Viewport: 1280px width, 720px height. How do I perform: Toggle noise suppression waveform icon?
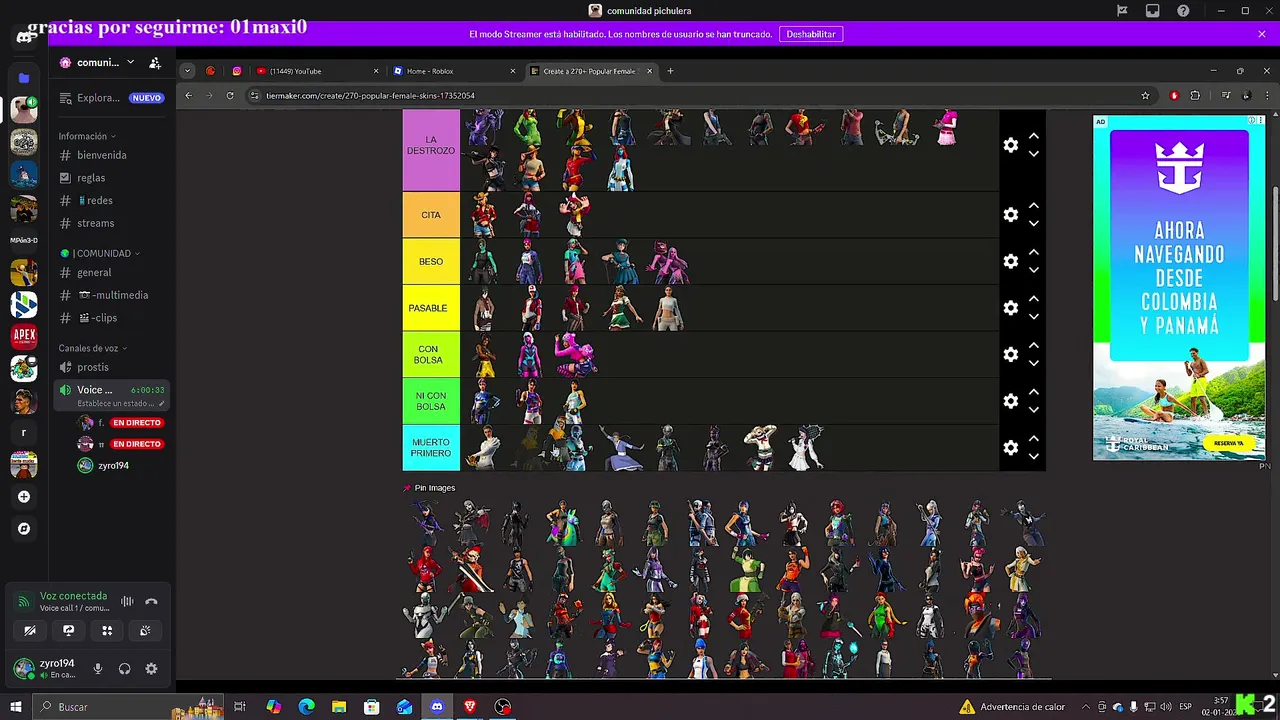pyautogui.click(x=127, y=601)
